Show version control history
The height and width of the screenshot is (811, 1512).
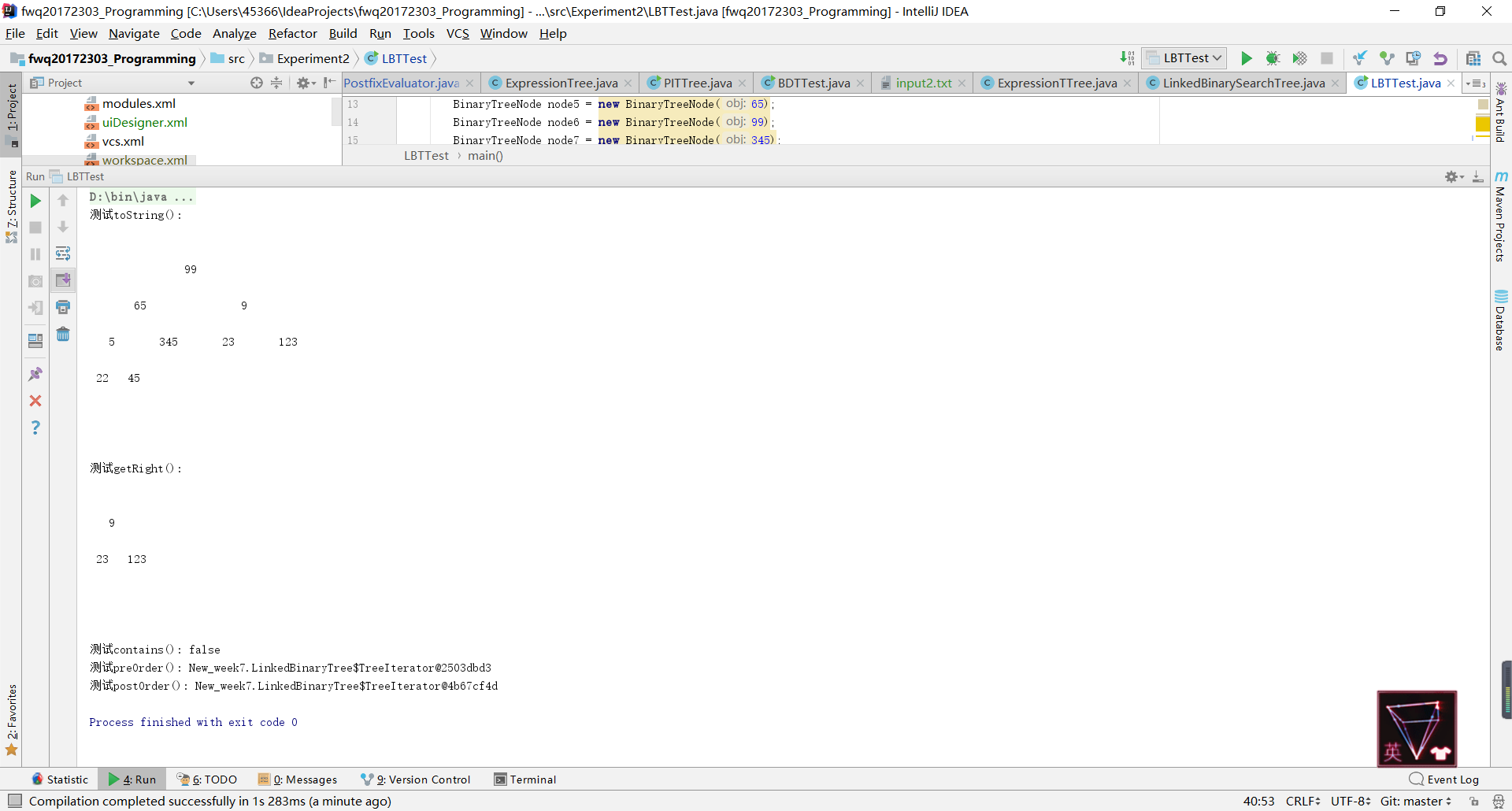1414,58
